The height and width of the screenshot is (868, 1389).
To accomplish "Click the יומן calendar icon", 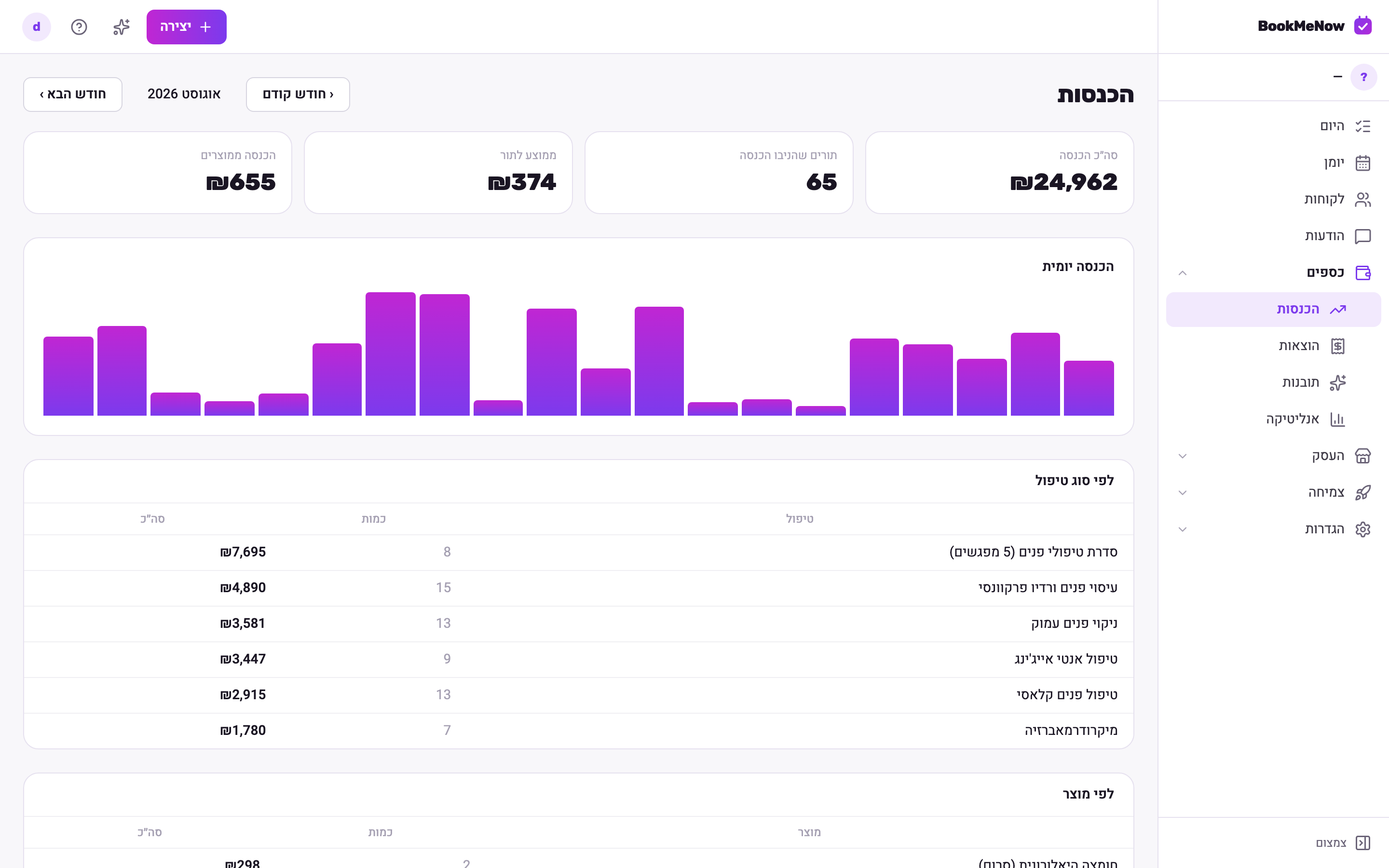I will coord(1362,163).
